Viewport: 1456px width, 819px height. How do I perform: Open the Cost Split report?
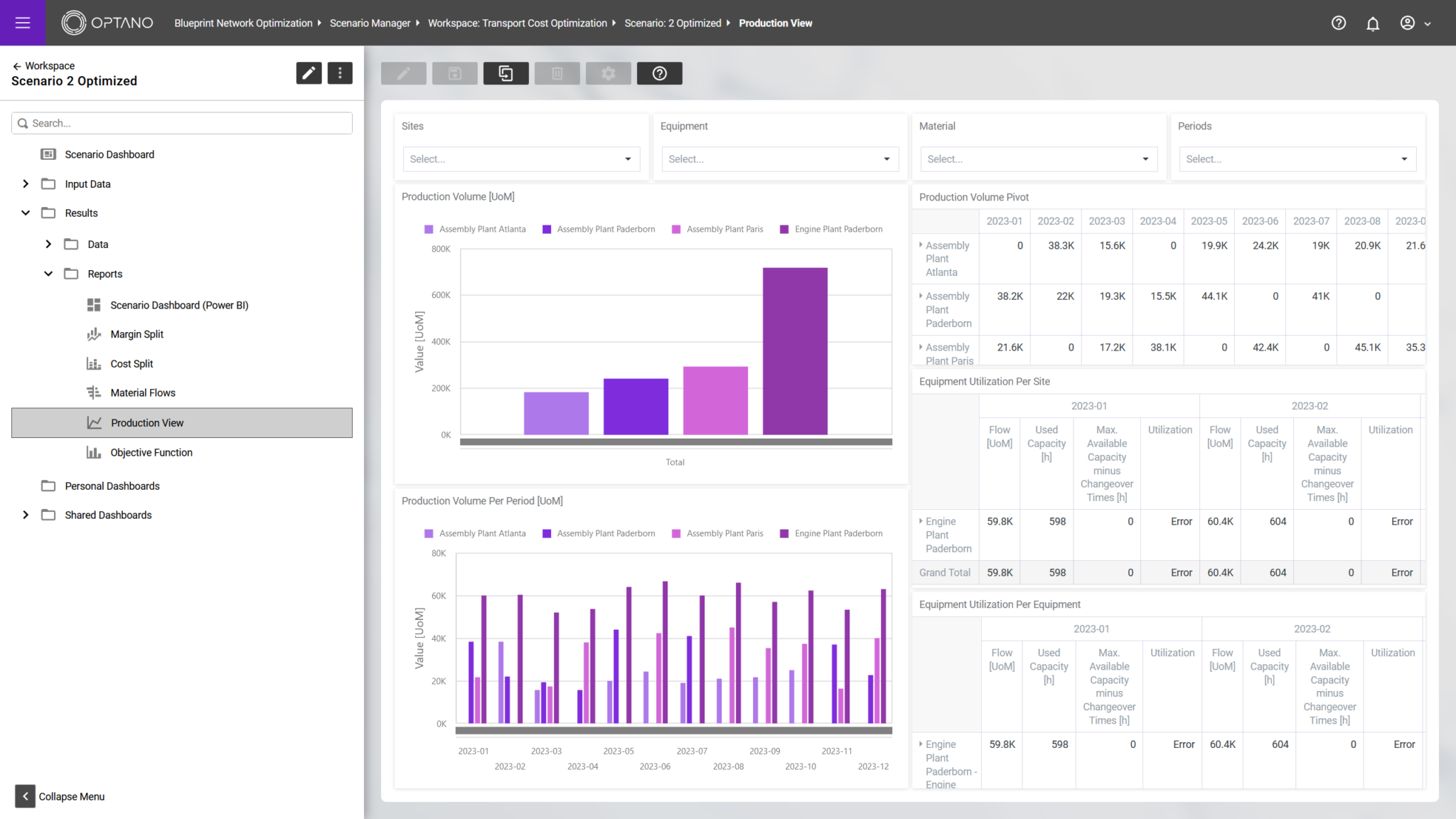131,363
